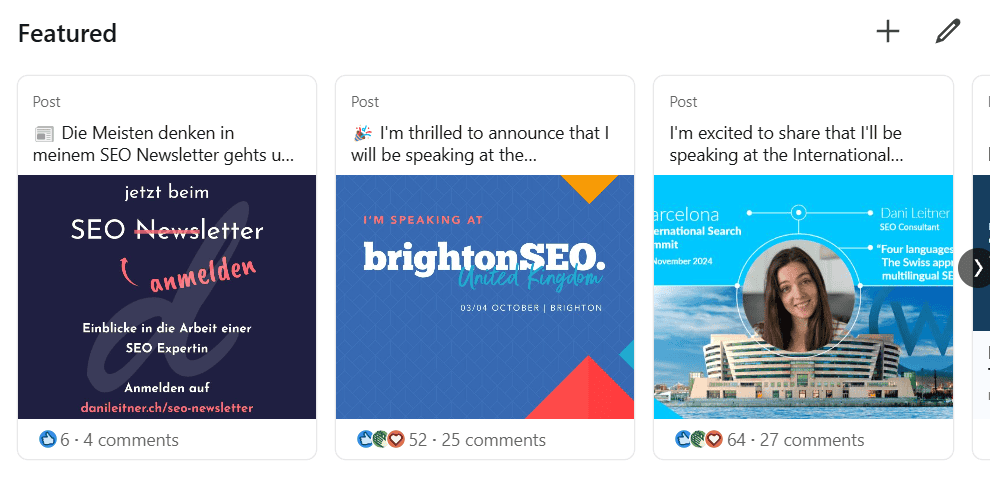
Task: Click the like reaction icon under newsletter post
Action: coord(47,440)
